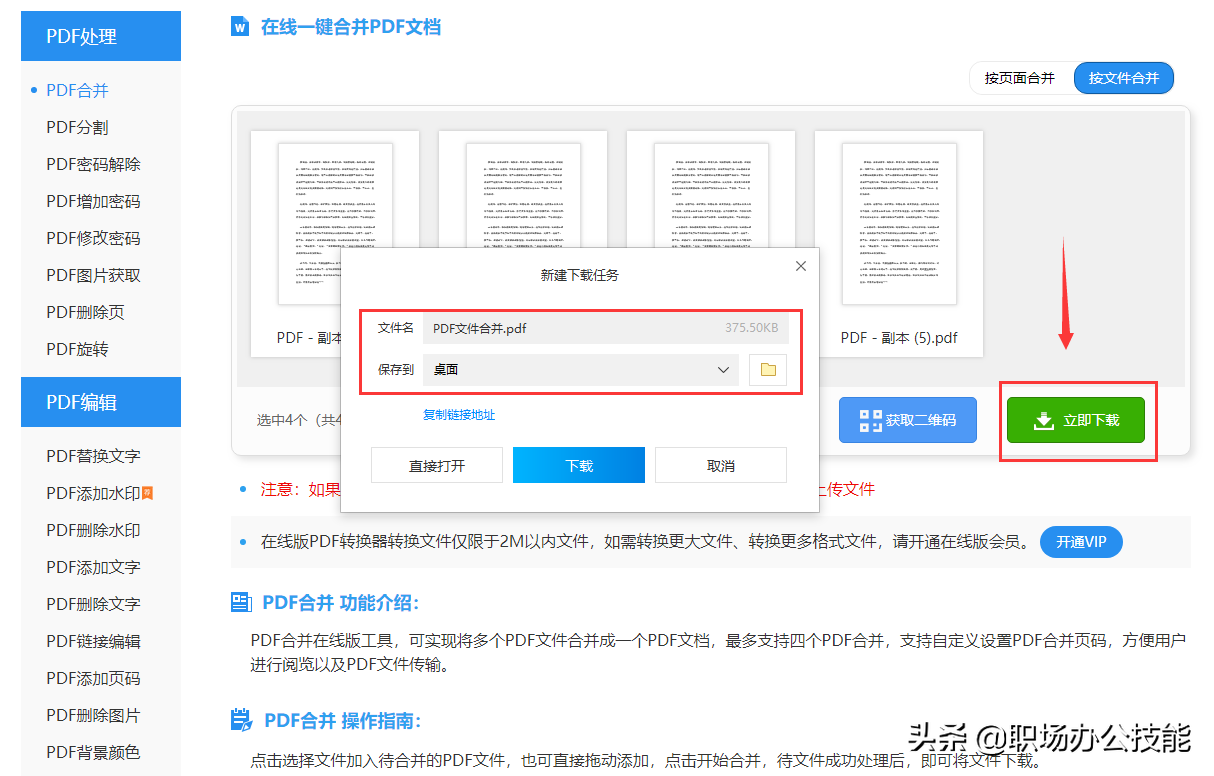Select PDF分割 in the sidebar
This screenshot has width=1214, height=776.
[77, 127]
